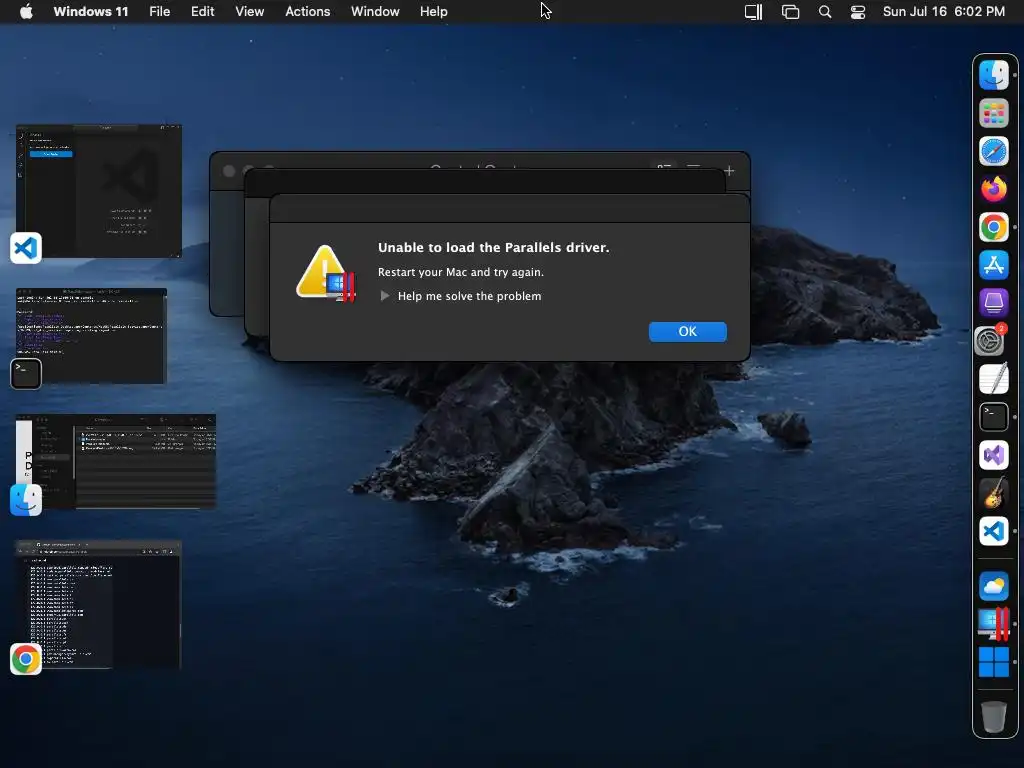Open the Window menu
The height and width of the screenshot is (768, 1024).
375,11
